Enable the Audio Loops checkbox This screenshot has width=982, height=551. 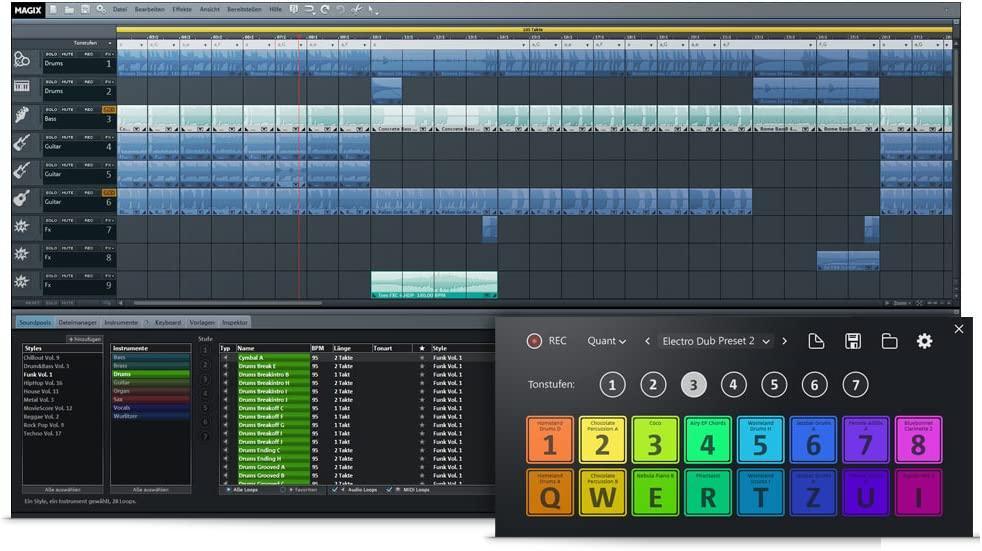(x=336, y=490)
